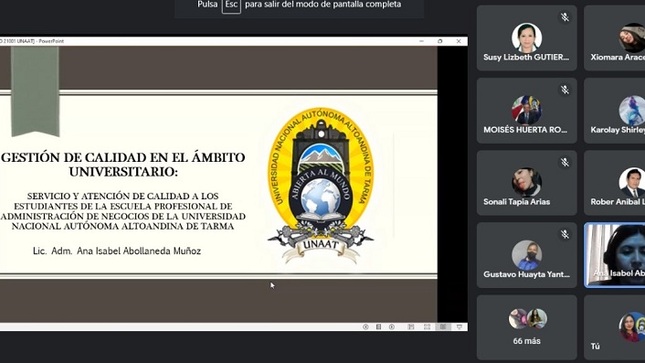Advance to next slide using status bar arrow
Image resolution: width=645 pixels, height=363 pixels.
click(x=392, y=327)
